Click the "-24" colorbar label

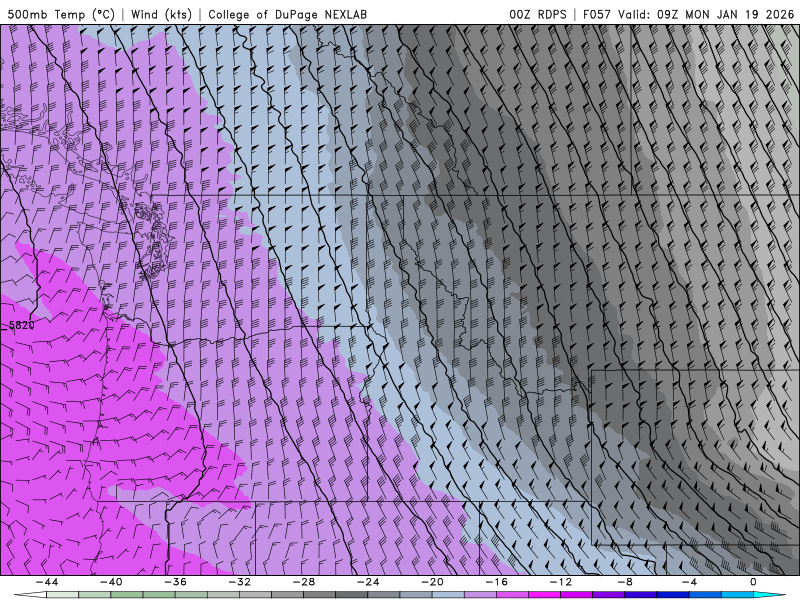(x=368, y=582)
